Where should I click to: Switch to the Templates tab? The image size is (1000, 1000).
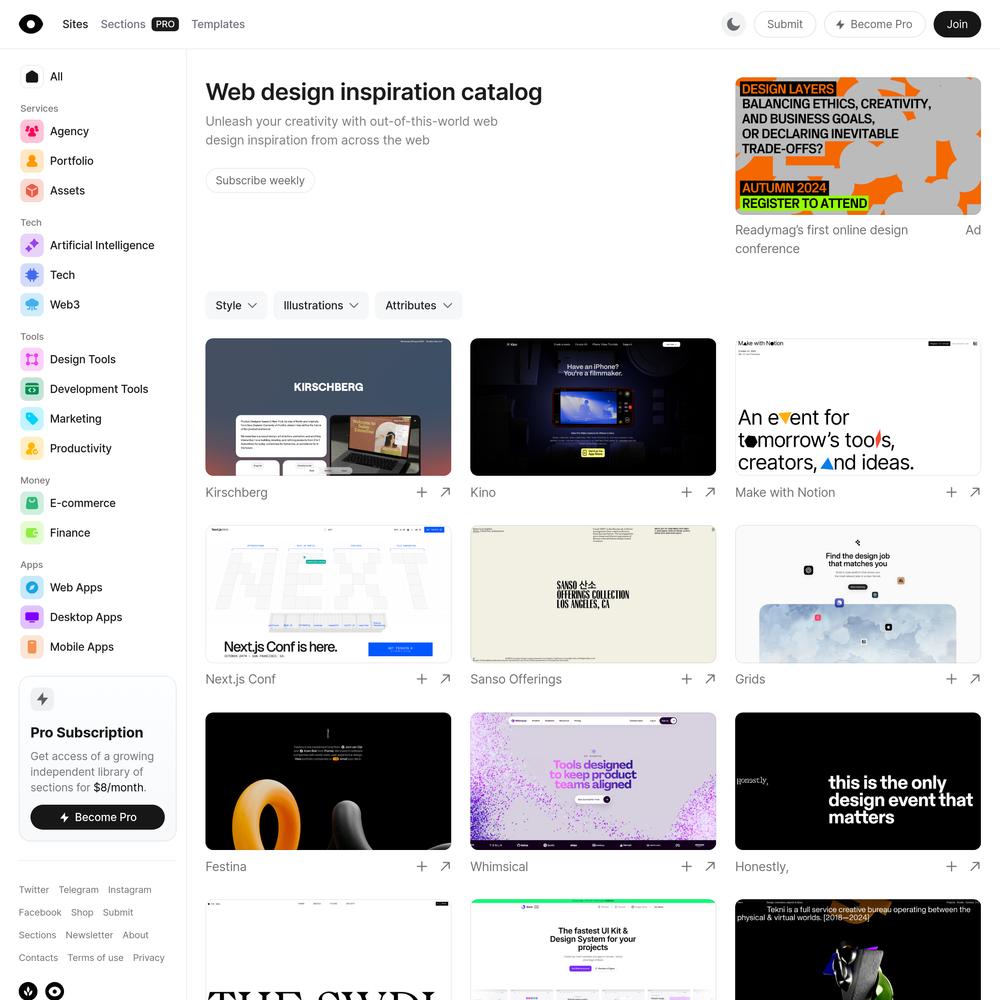coord(218,24)
